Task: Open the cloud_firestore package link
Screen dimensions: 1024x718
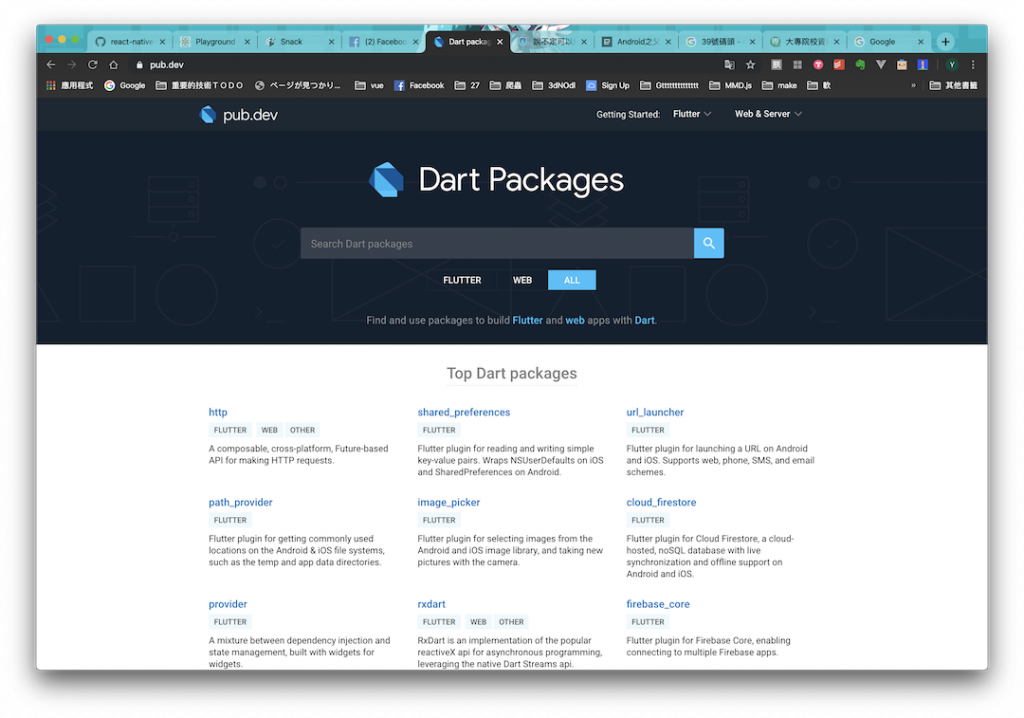Action: coord(661,502)
